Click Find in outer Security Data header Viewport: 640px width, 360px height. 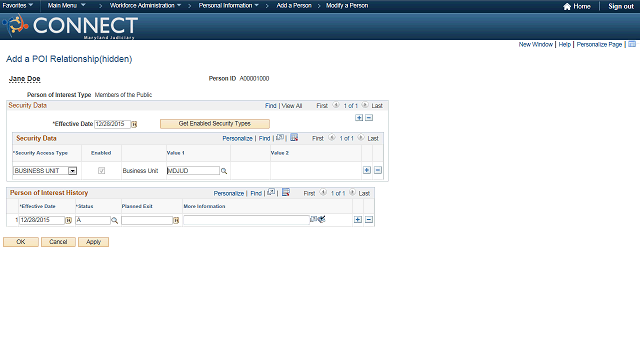coord(271,106)
